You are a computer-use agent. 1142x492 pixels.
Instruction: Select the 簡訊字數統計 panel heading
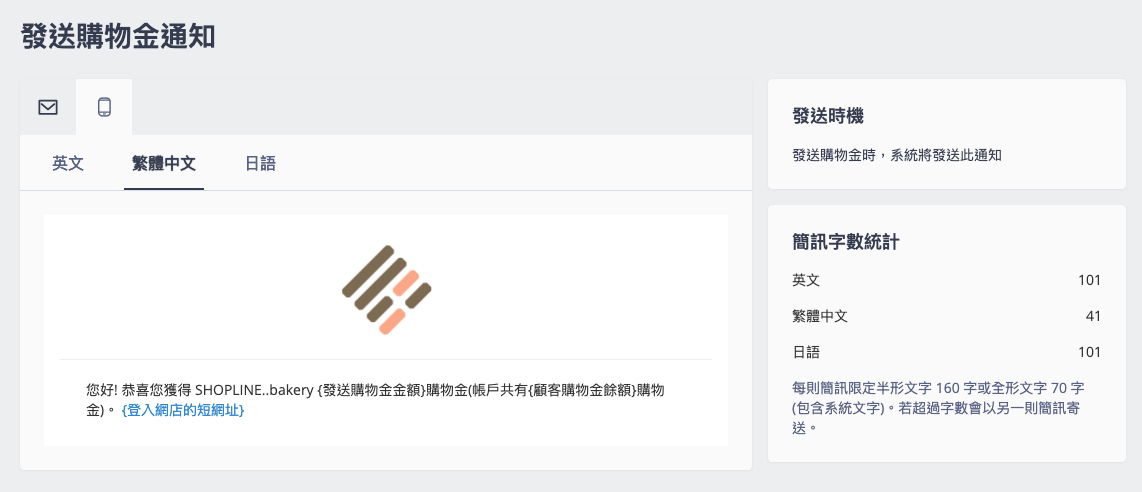846,242
